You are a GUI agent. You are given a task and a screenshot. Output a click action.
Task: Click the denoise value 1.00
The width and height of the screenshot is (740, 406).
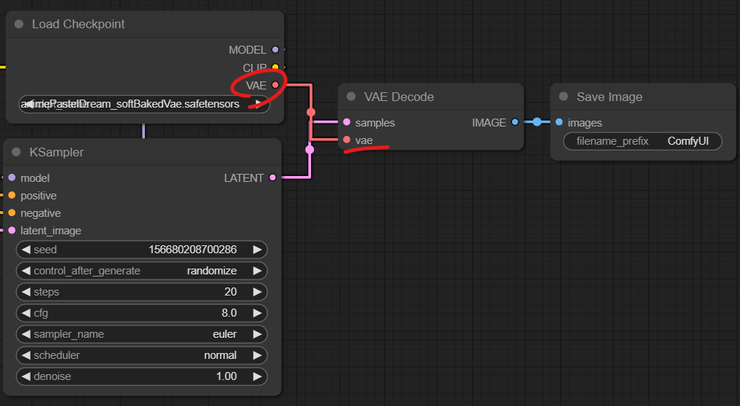[x=227, y=376]
